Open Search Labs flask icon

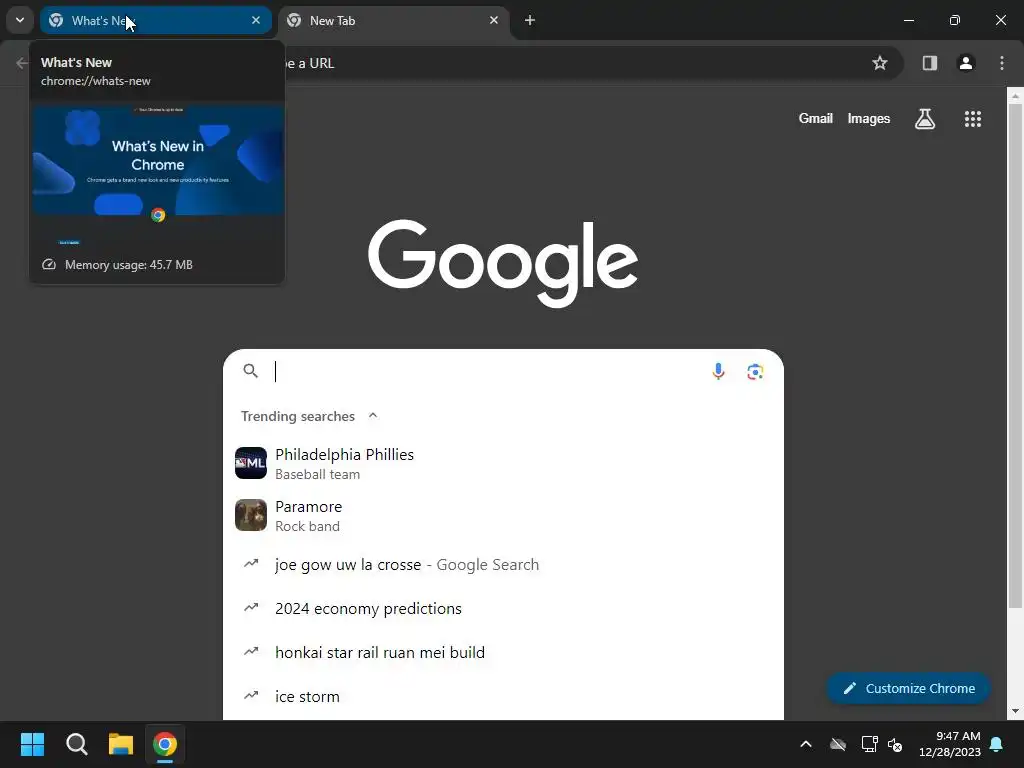point(925,119)
